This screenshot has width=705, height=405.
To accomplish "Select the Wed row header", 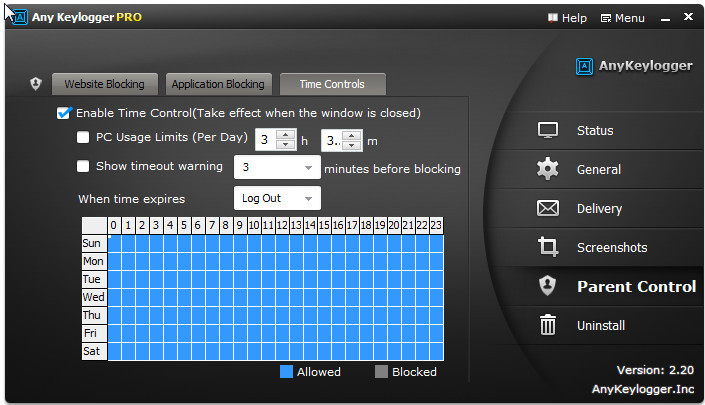I will (x=94, y=297).
